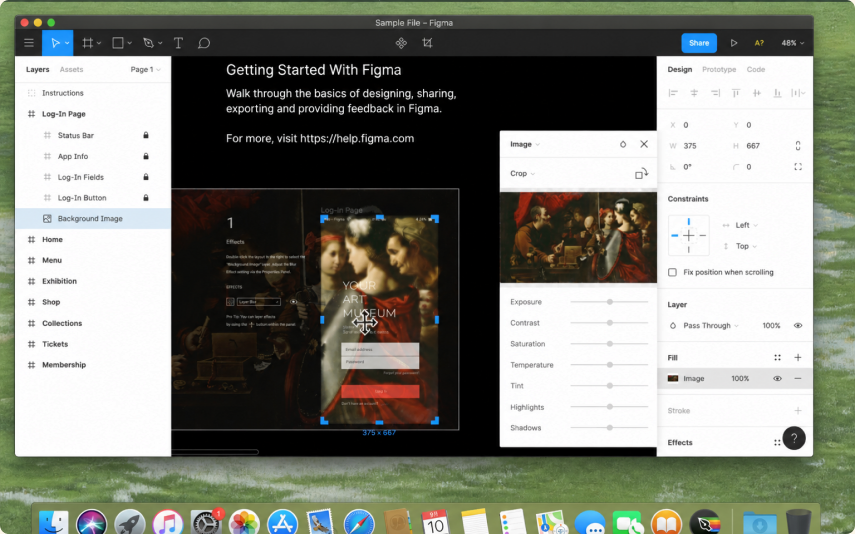
Task: Add a stroke with plus icon
Action: pos(798,411)
